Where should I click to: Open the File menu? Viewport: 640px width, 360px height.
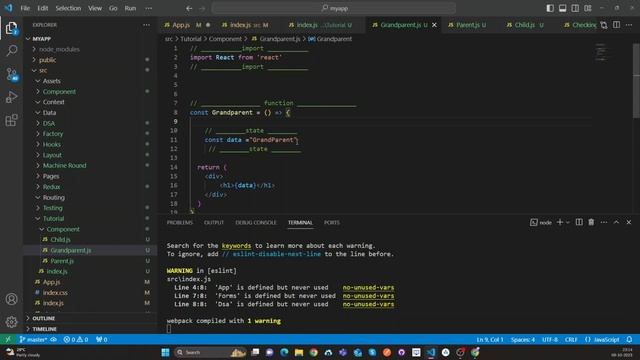[x=25, y=8]
